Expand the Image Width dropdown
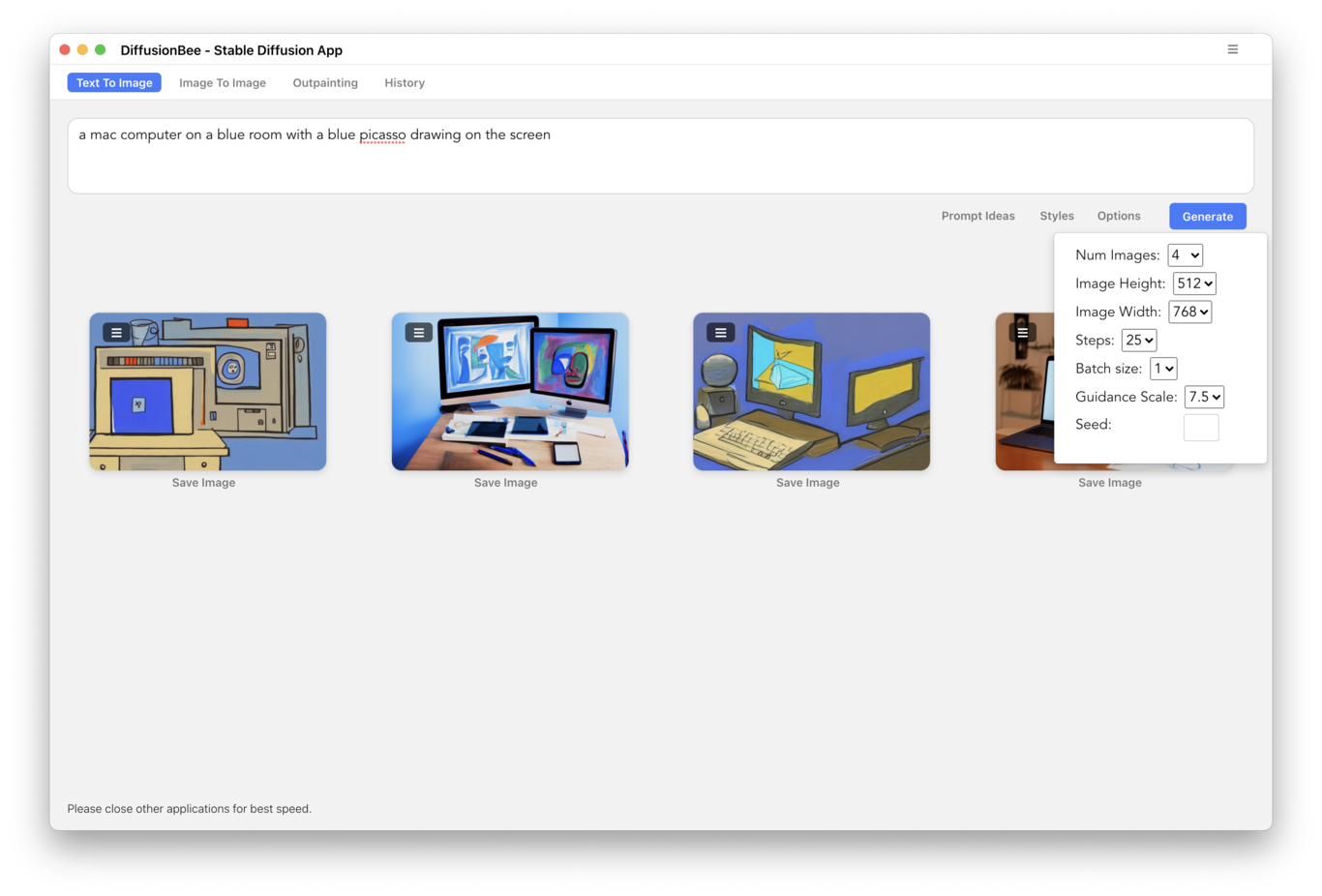This screenshot has width=1322, height=896. coord(1190,312)
